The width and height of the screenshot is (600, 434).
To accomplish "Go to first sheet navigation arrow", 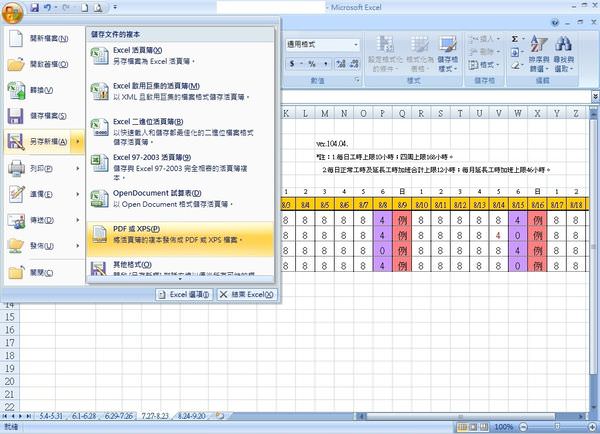I will [x=5, y=416].
